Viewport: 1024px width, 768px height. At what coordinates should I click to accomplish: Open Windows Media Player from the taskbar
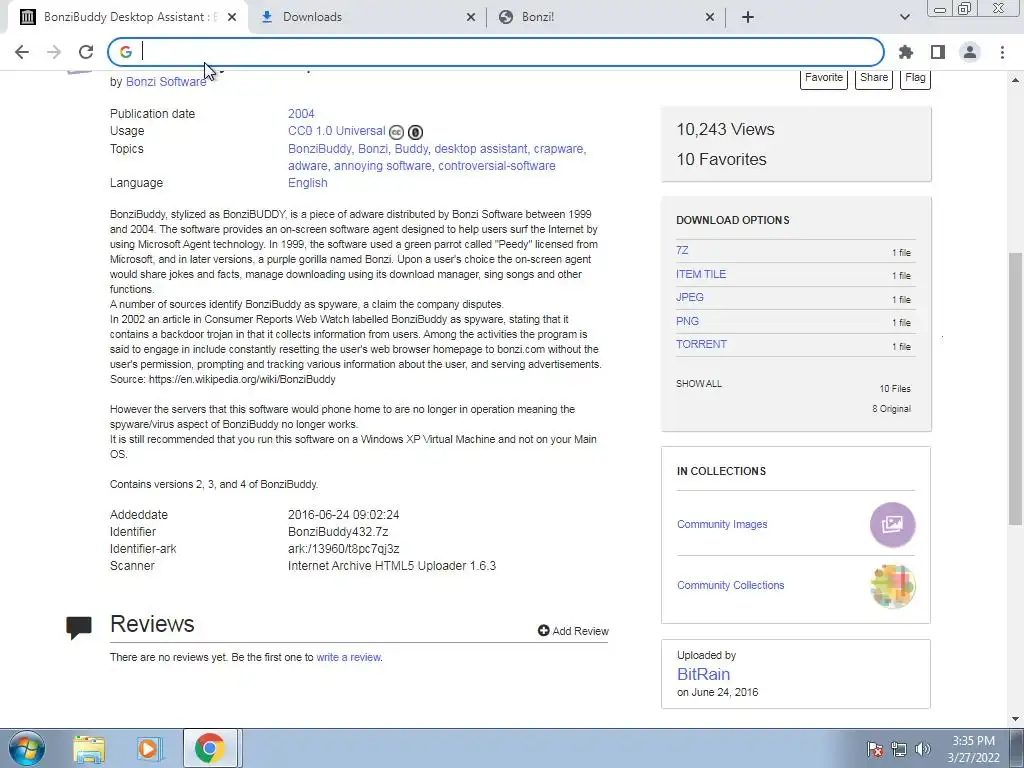(x=149, y=749)
